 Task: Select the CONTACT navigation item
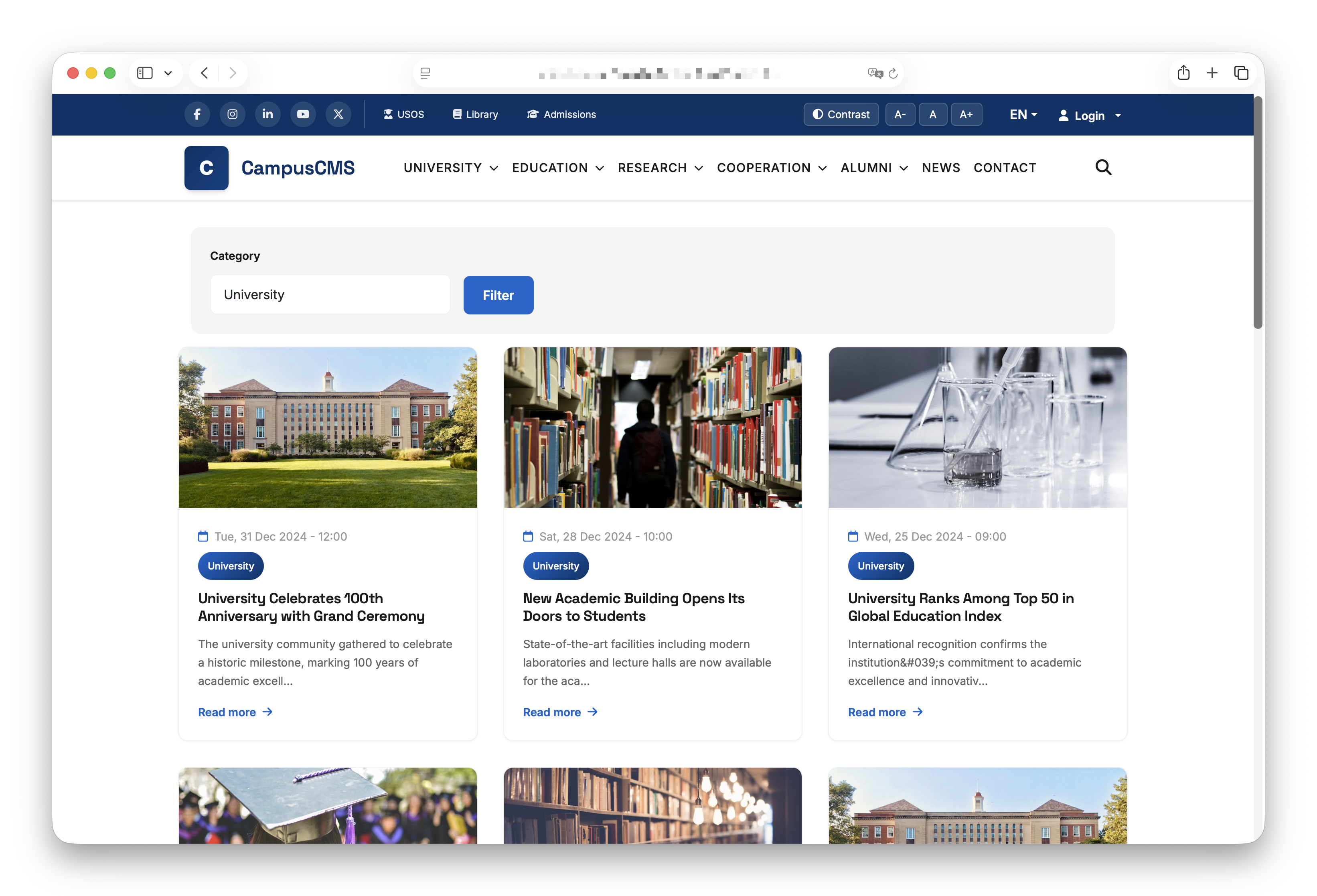click(x=1005, y=168)
